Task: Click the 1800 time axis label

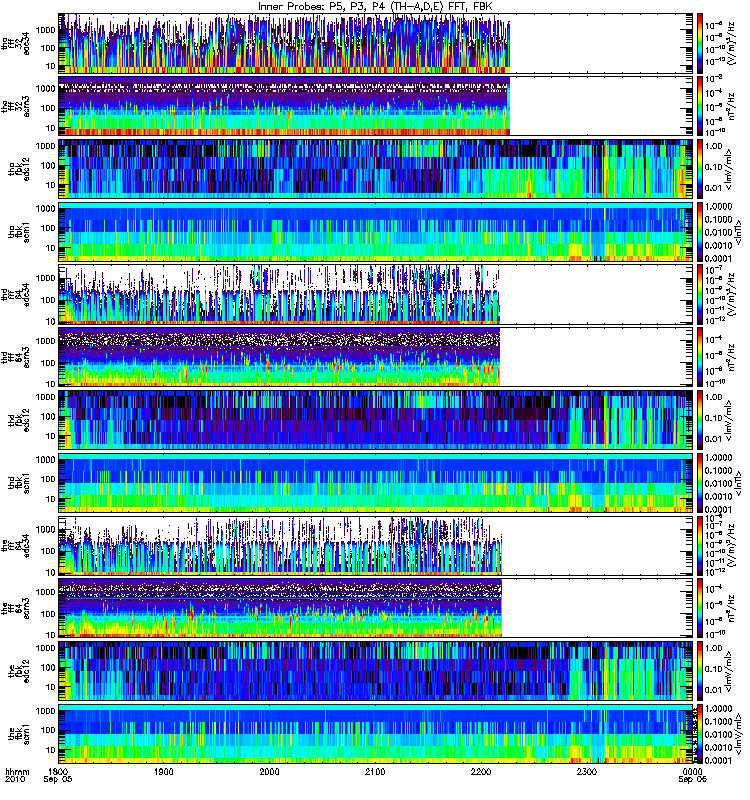Action: click(x=58, y=771)
